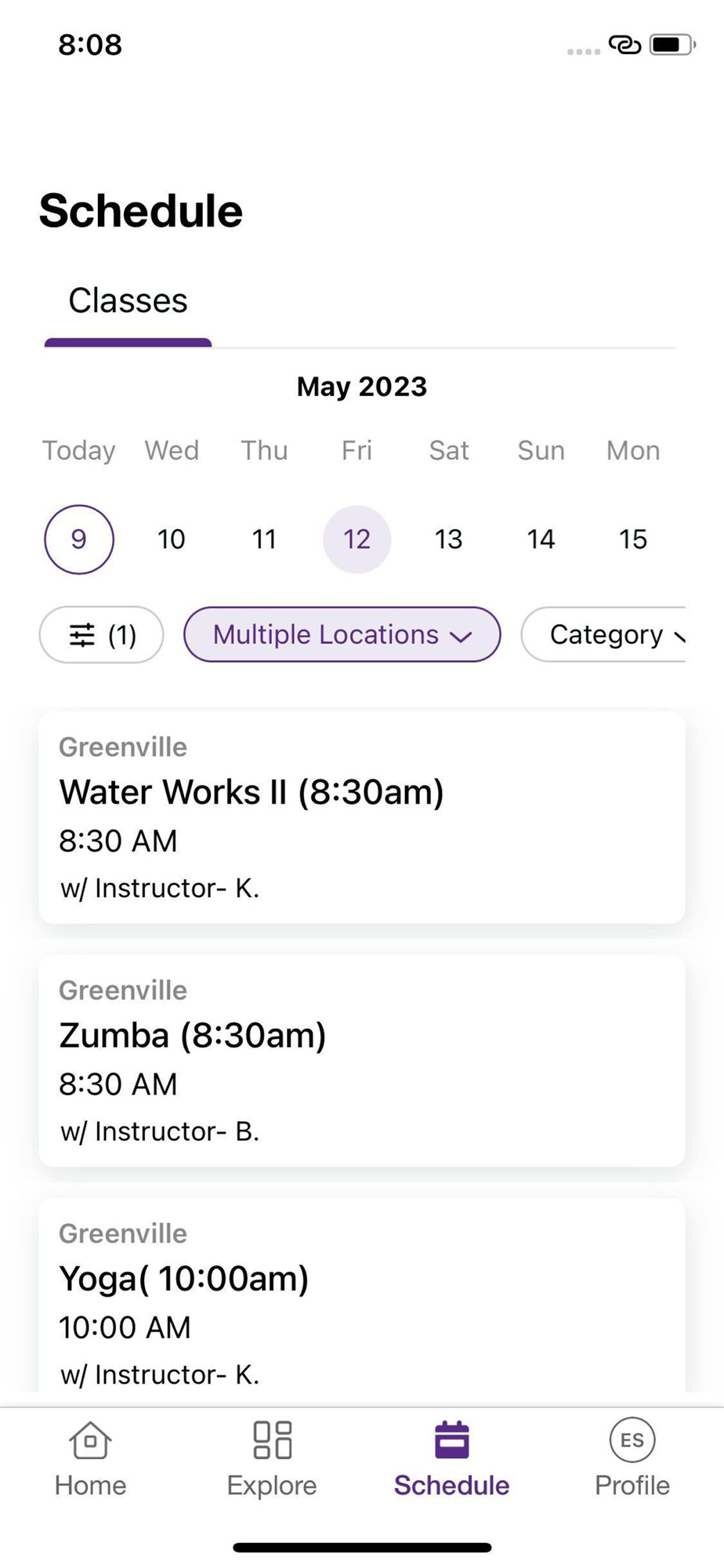
Task: Select Wednesday the 10th
Action: coord(172,539)
